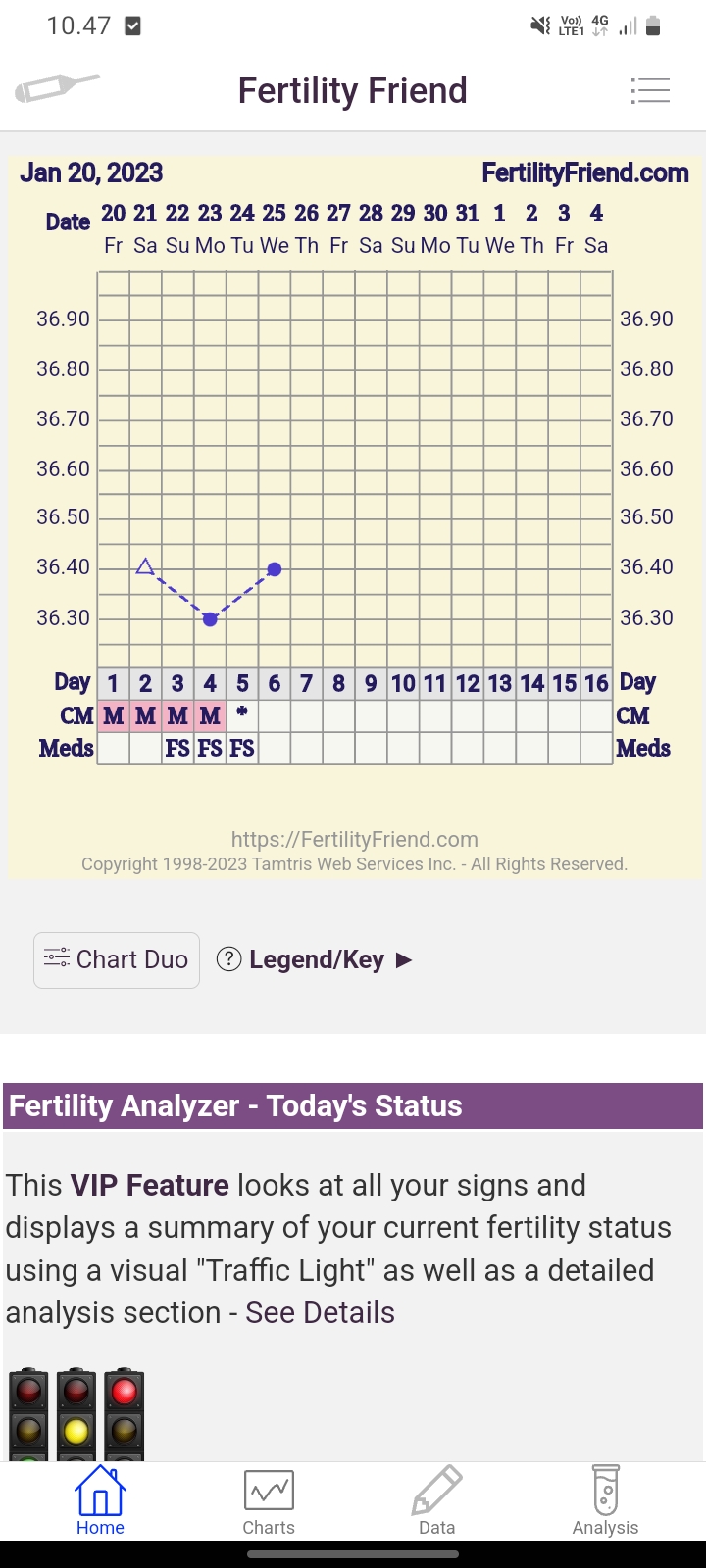Tap the thermometer icon in header

(57, 89)
